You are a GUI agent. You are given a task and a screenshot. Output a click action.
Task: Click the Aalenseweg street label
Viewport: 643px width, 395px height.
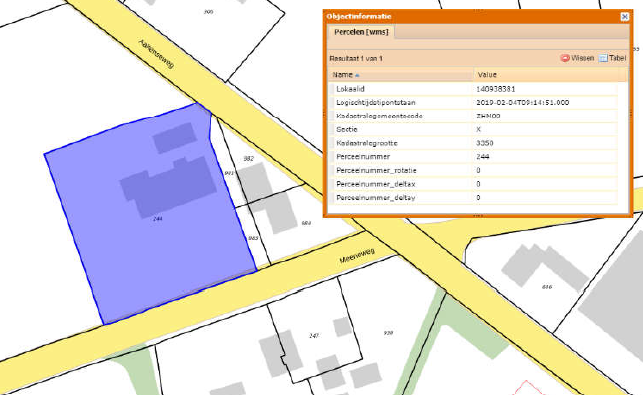coord(156,54)
